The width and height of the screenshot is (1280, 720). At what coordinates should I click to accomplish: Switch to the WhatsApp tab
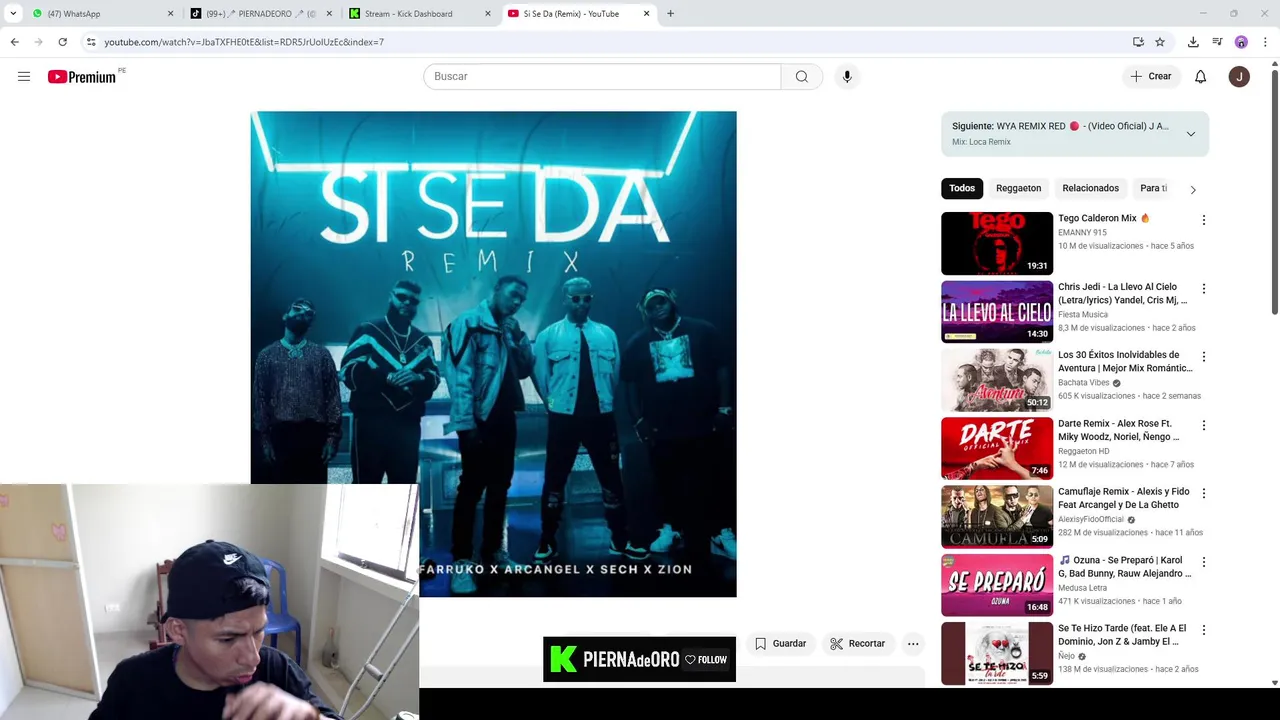pos(100,14)
